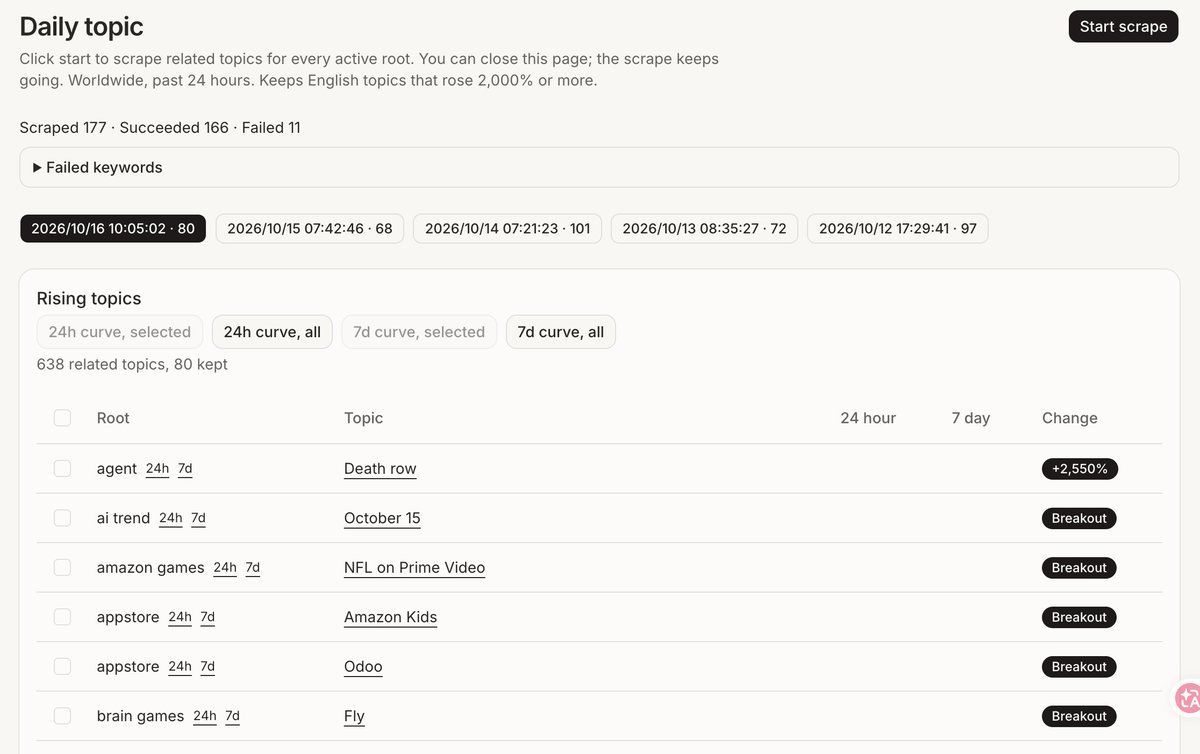The image size is (1200, 754).
Task: Click the Daily topic heading
Action: (x=82, y=27)
